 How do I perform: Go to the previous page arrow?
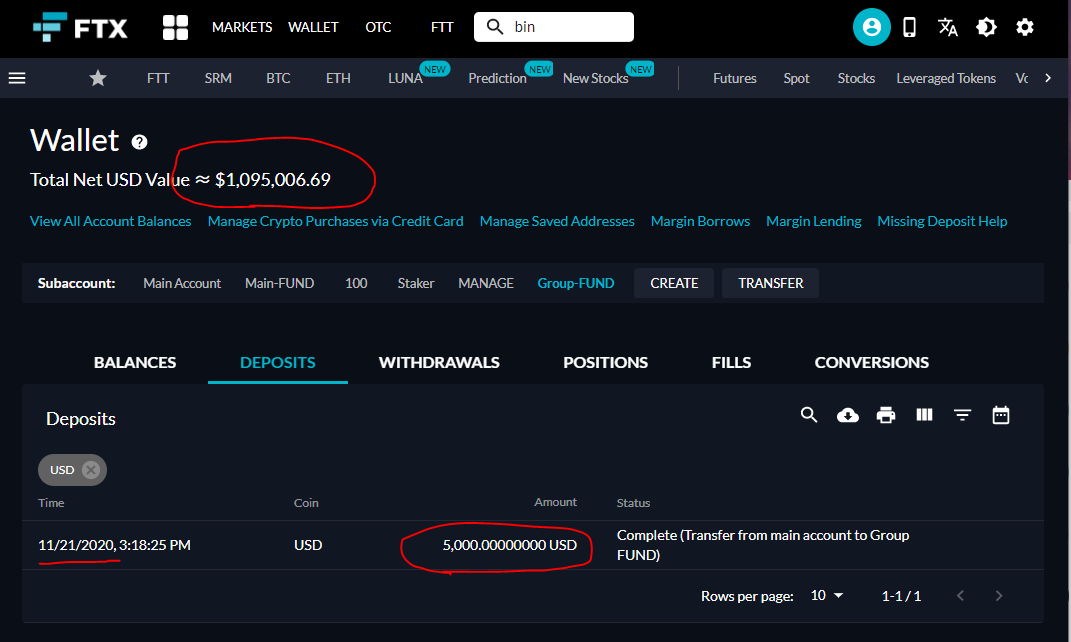960,596
